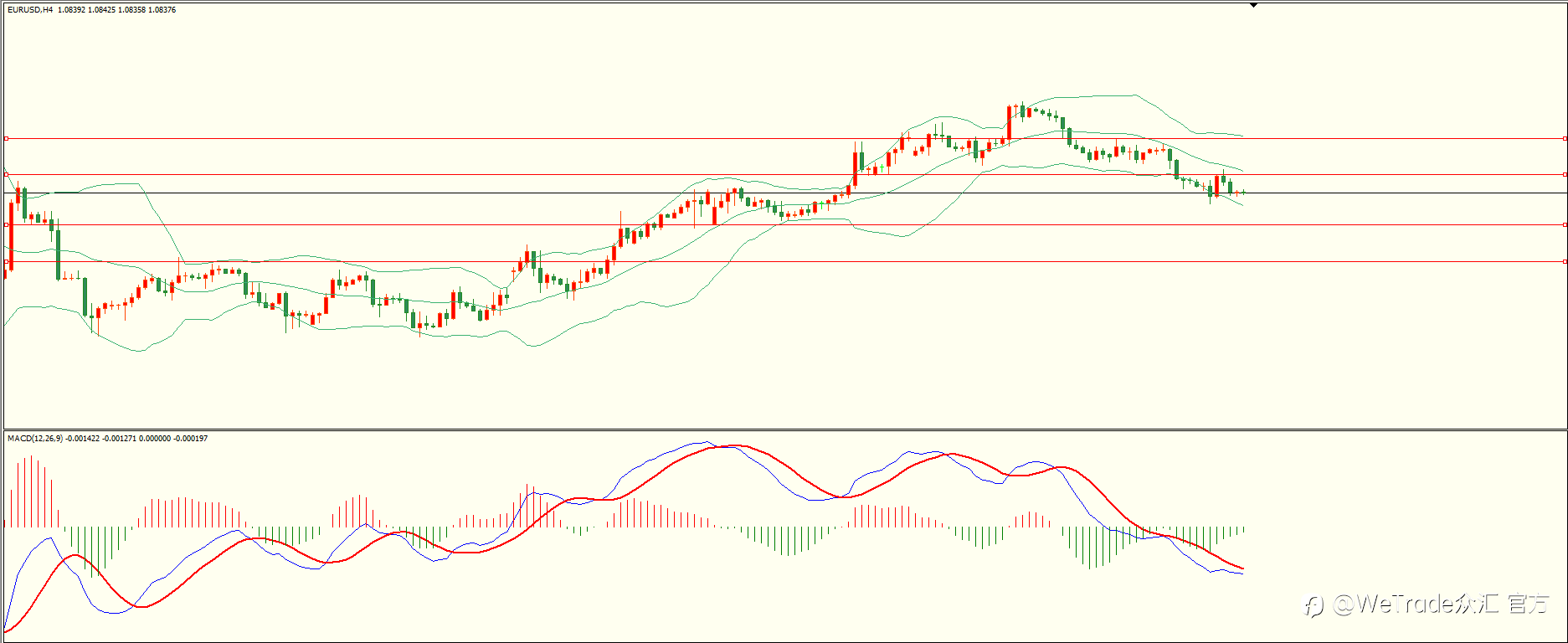1568x643 pixels.
Task: Select the chart shift triangle marker at top
Action: click(1253, 5)
